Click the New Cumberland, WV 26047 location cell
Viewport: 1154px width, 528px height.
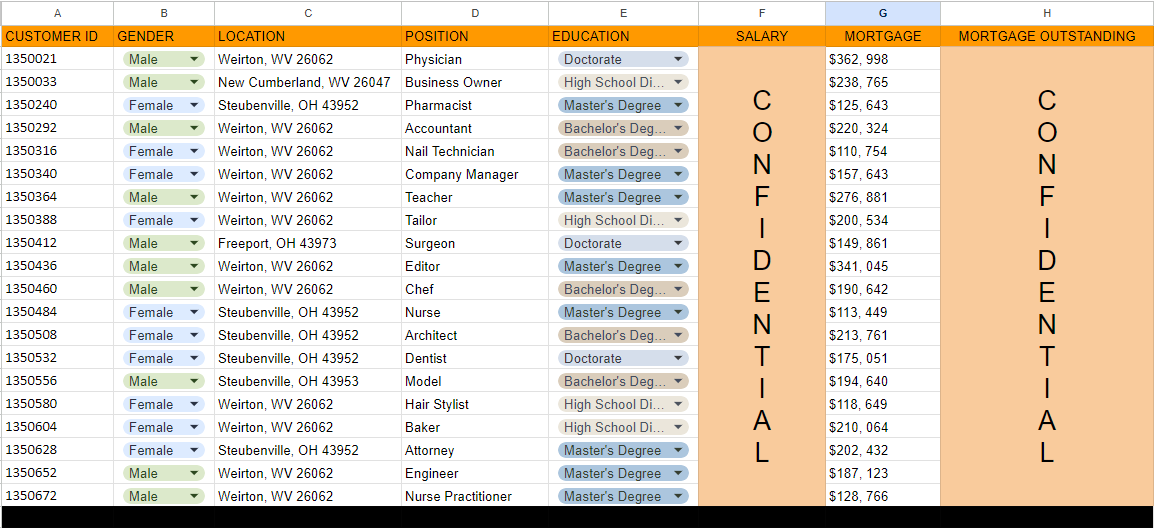pyautogui.click(x=307, y=82)
